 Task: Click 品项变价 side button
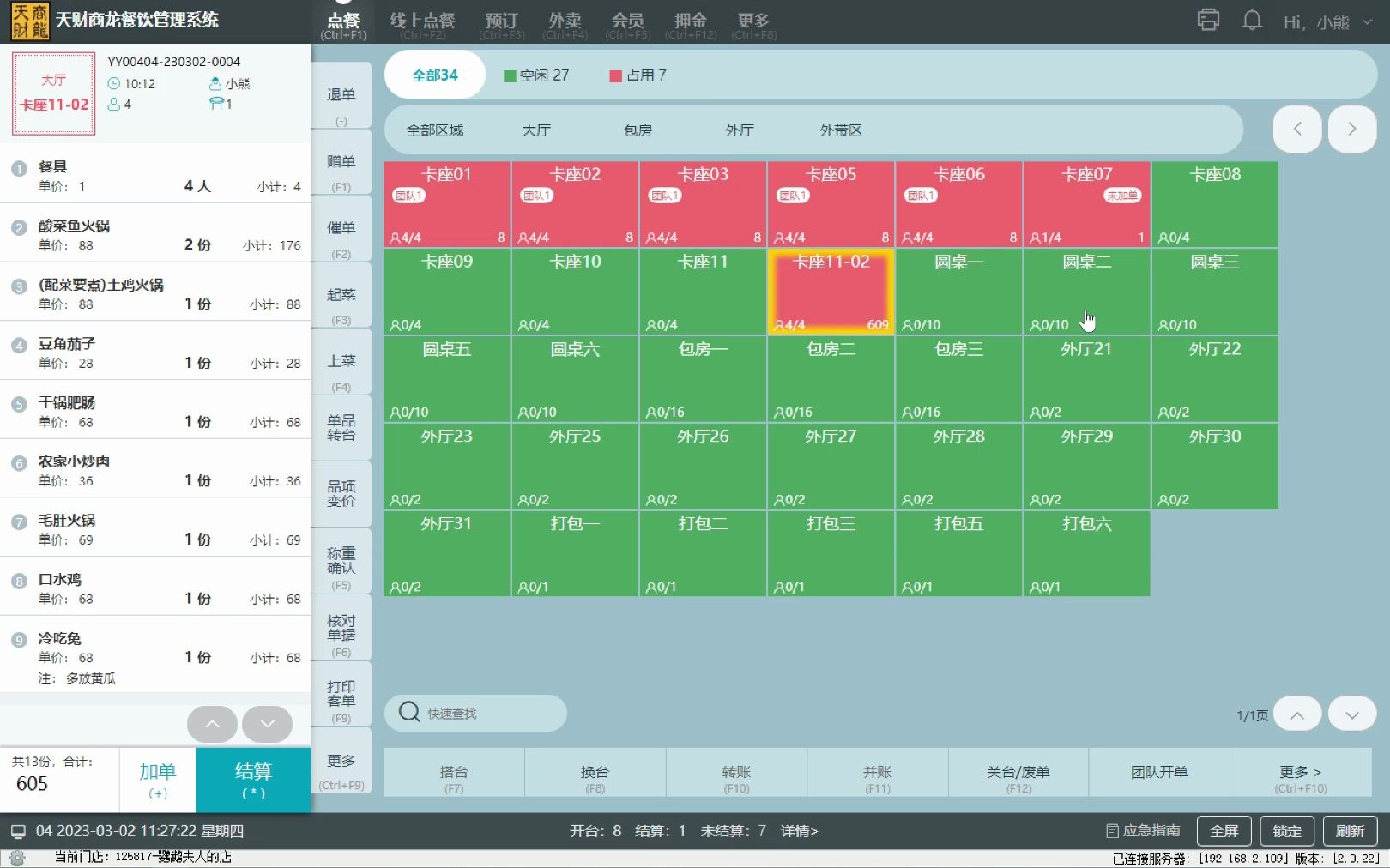coord(341,494)
